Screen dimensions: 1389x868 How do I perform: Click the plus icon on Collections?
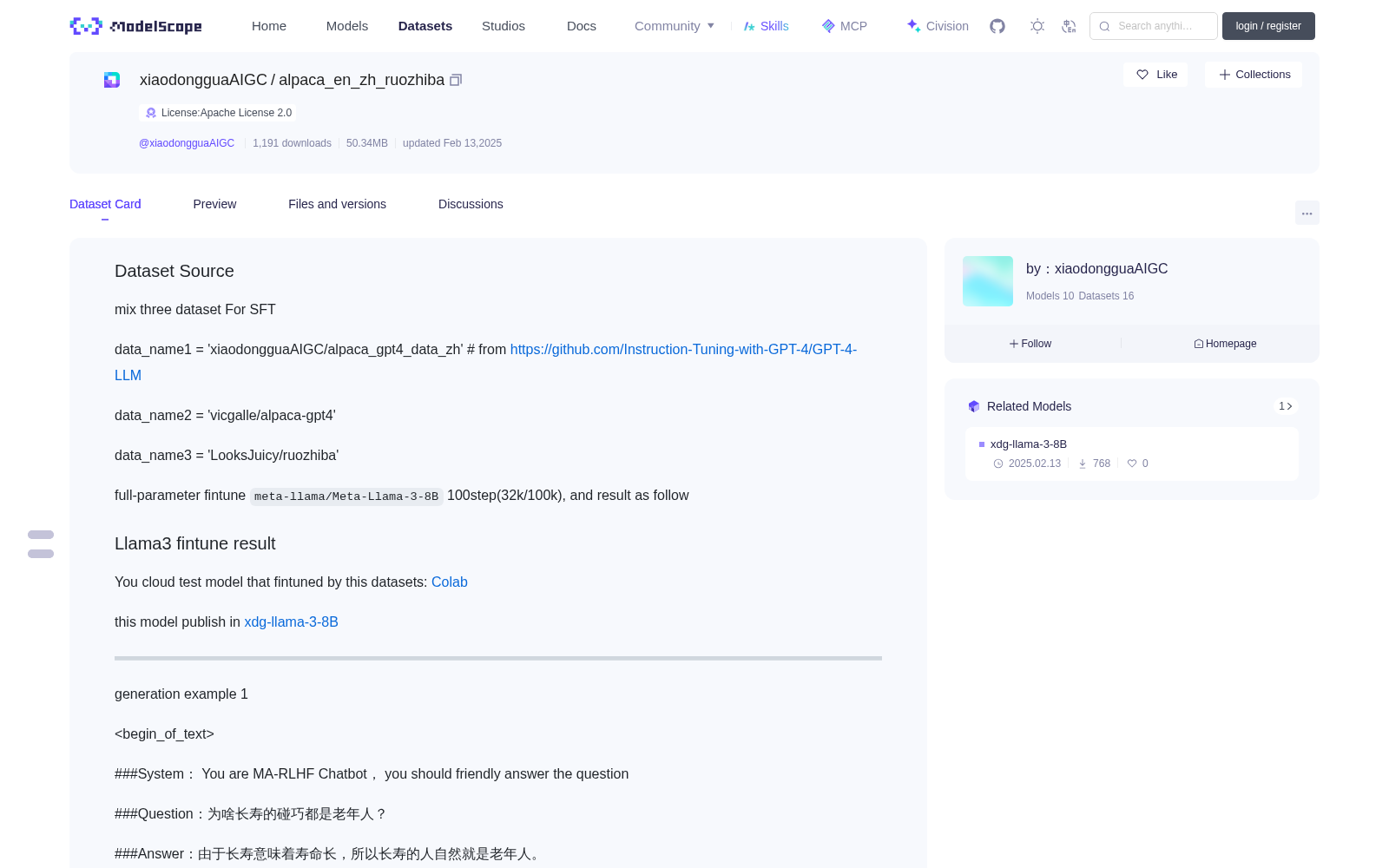click(x=1225, y=75)
